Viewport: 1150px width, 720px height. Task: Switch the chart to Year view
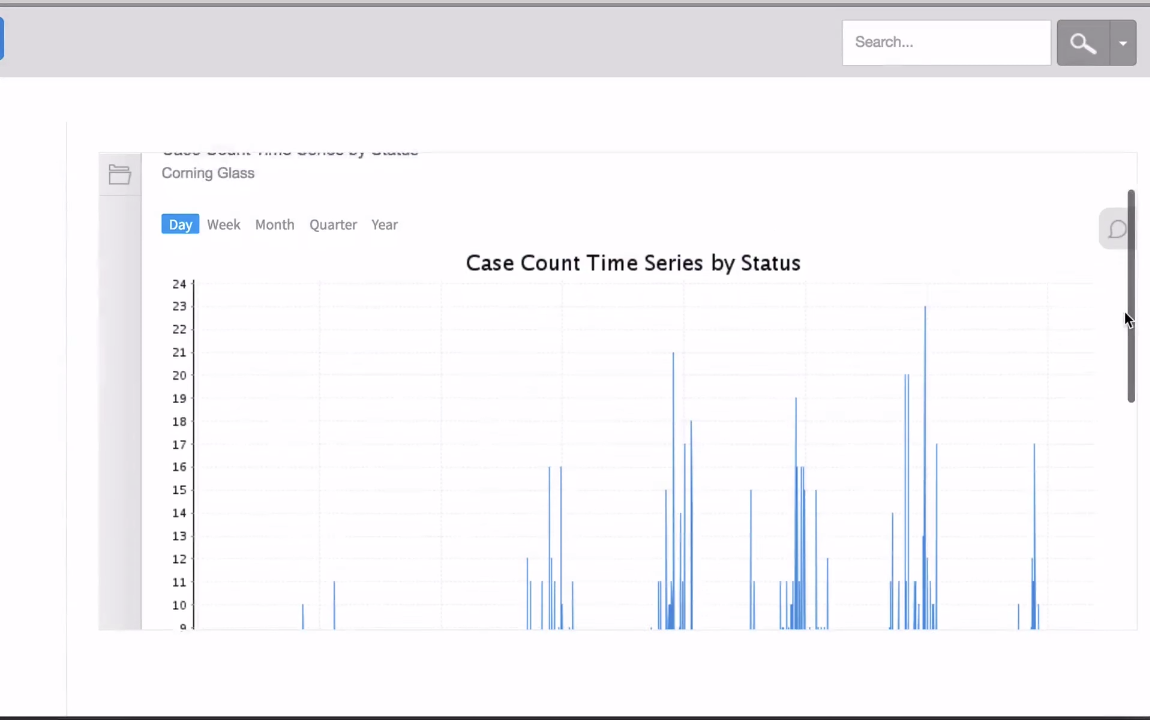coord(384,224)
